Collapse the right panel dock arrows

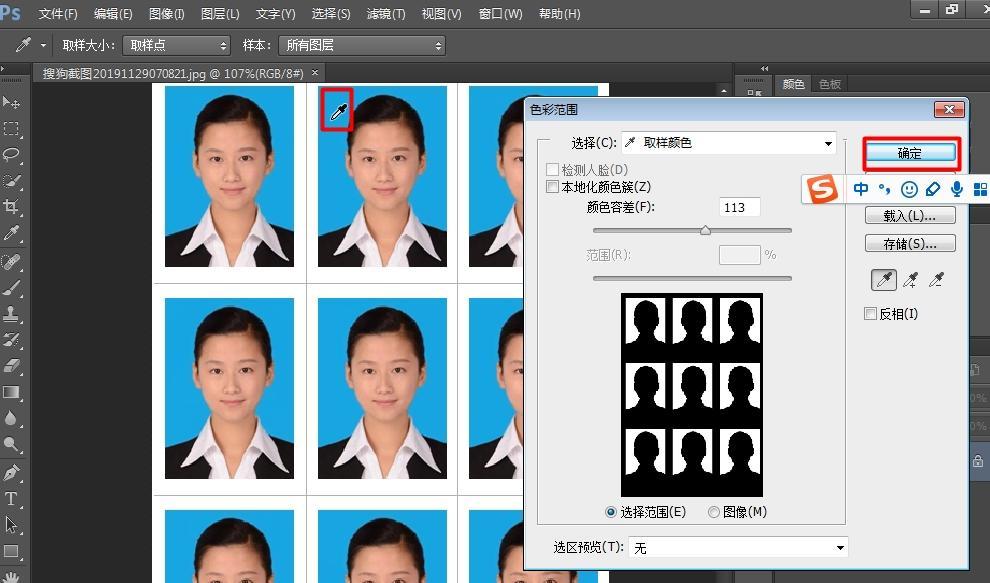pyautogui.click(x=765, y=68)
